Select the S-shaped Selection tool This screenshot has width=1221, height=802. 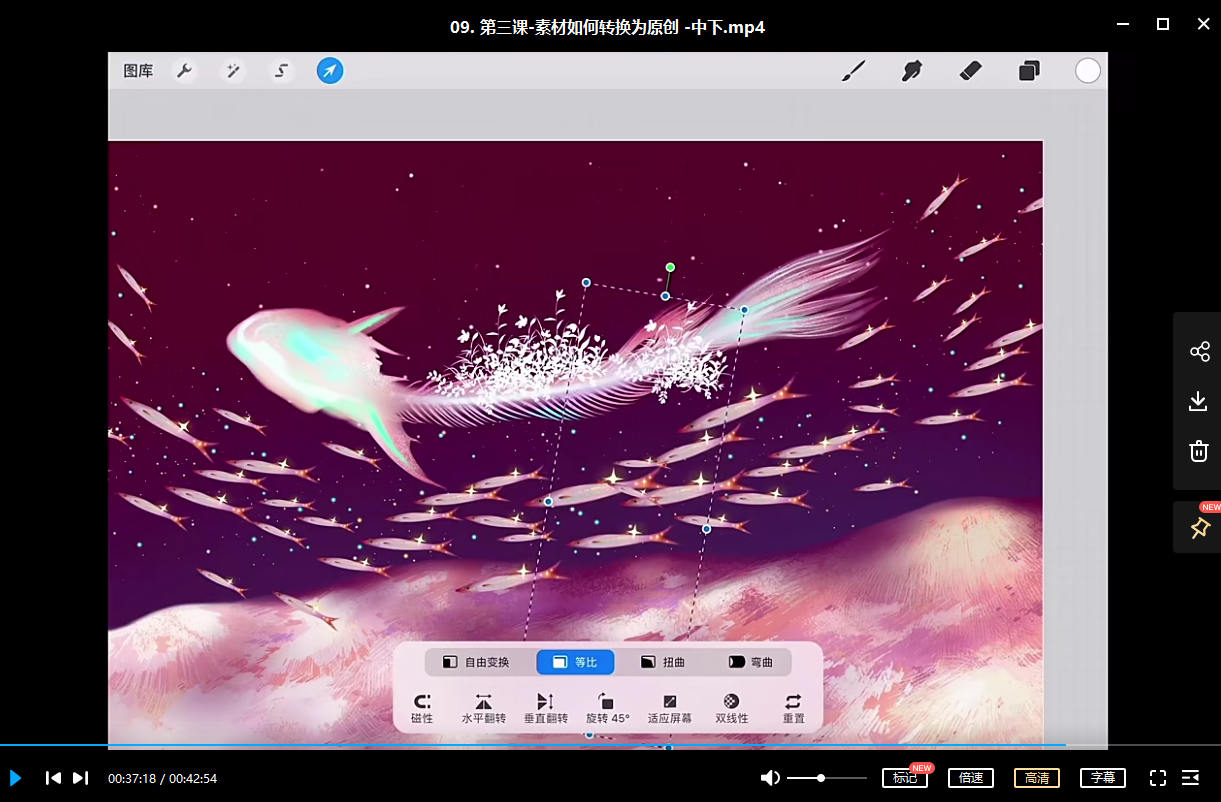[282, 71]
